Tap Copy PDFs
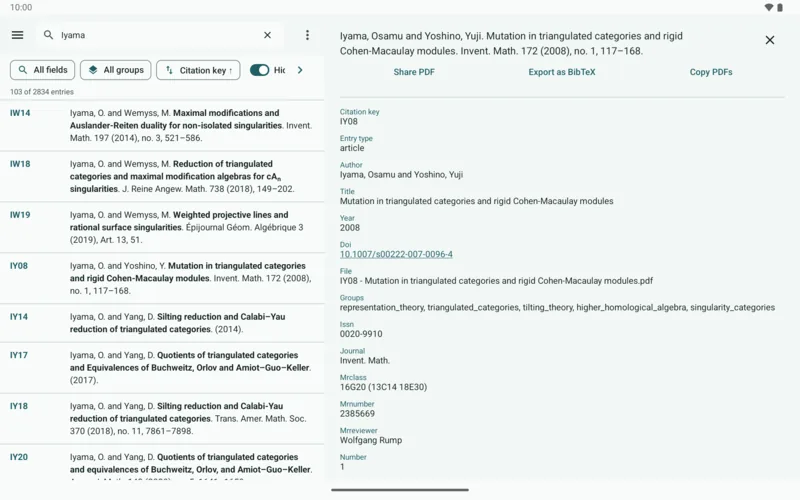 [711, 72]
